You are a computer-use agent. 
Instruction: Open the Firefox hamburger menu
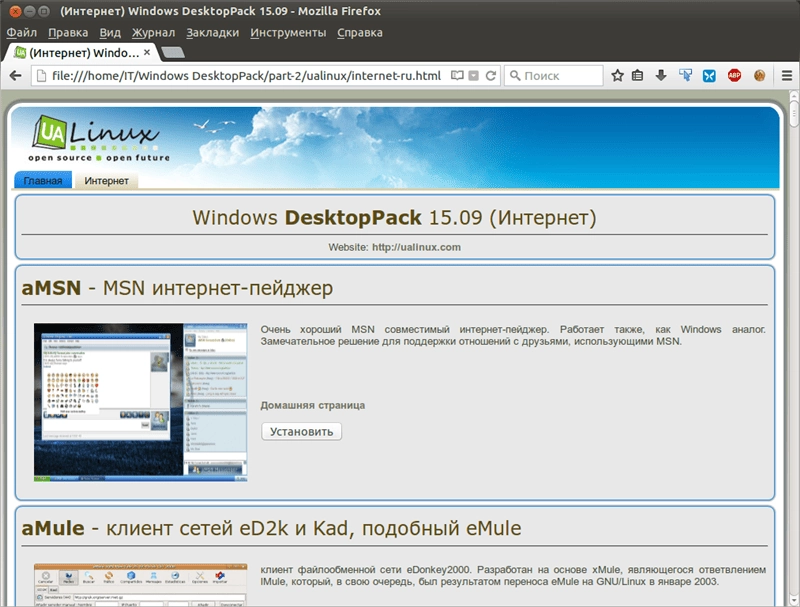(787, 75)
